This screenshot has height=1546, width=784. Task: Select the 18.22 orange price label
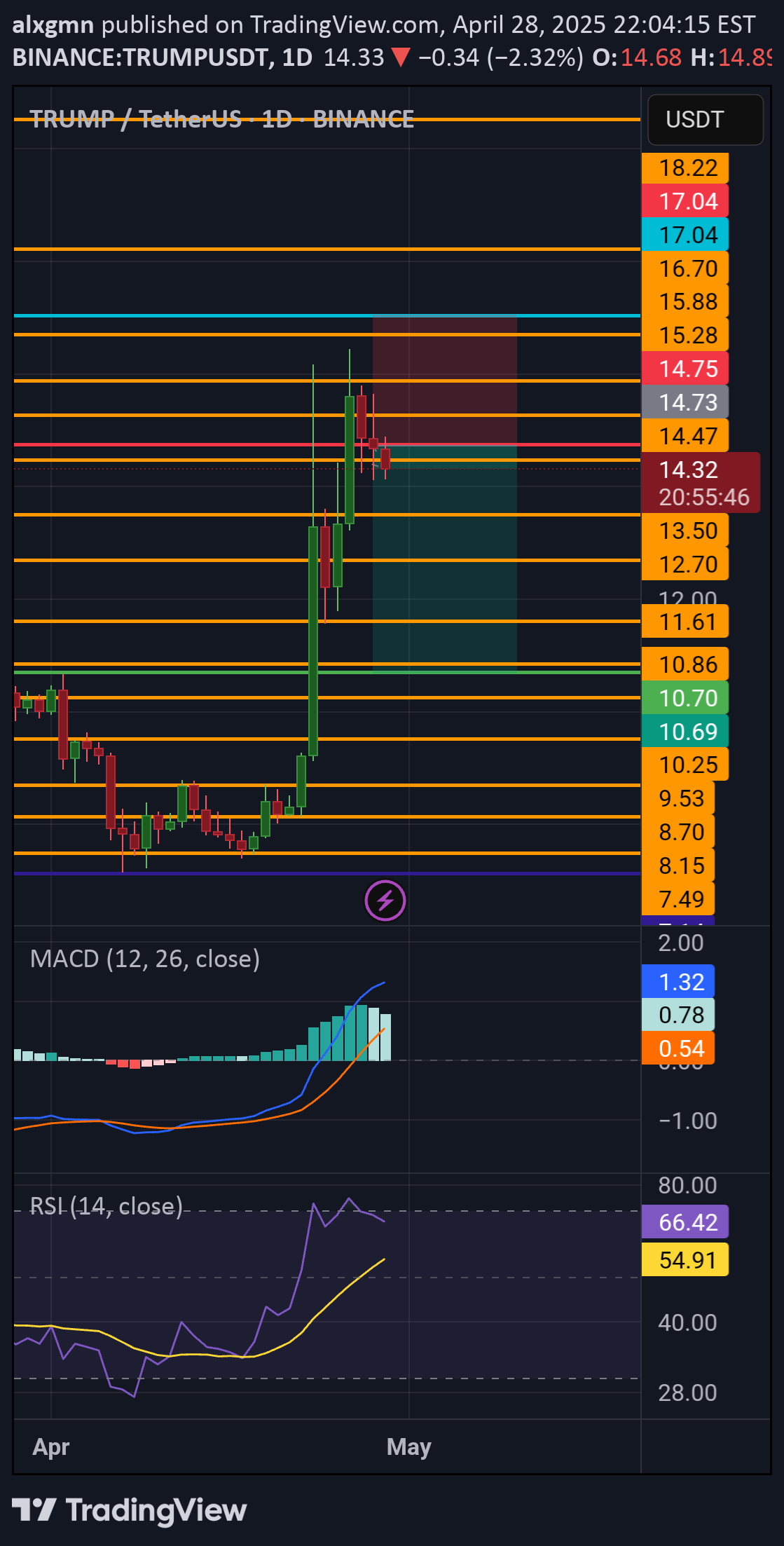[x=685, y=168]
